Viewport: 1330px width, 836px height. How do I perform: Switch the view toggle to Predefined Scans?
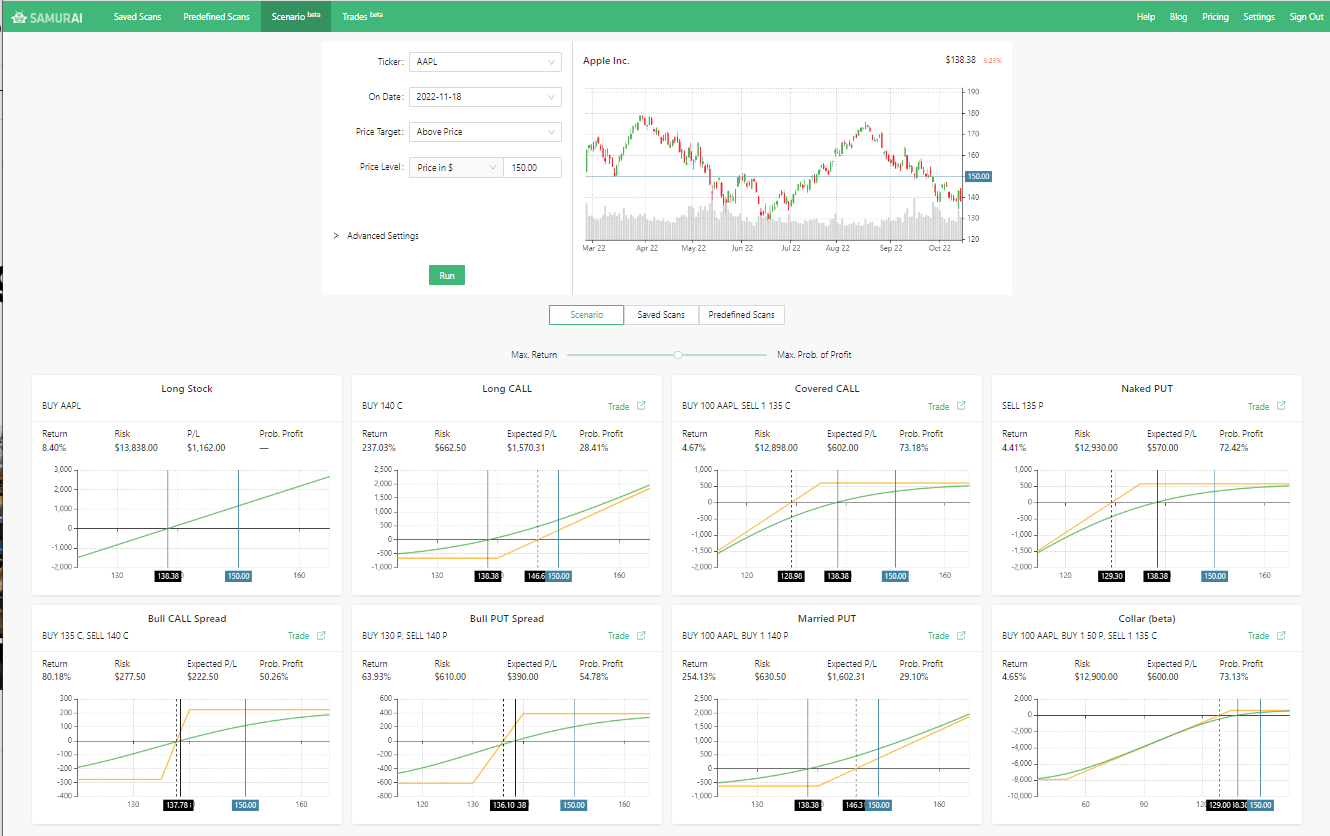[x=741, y=315]
